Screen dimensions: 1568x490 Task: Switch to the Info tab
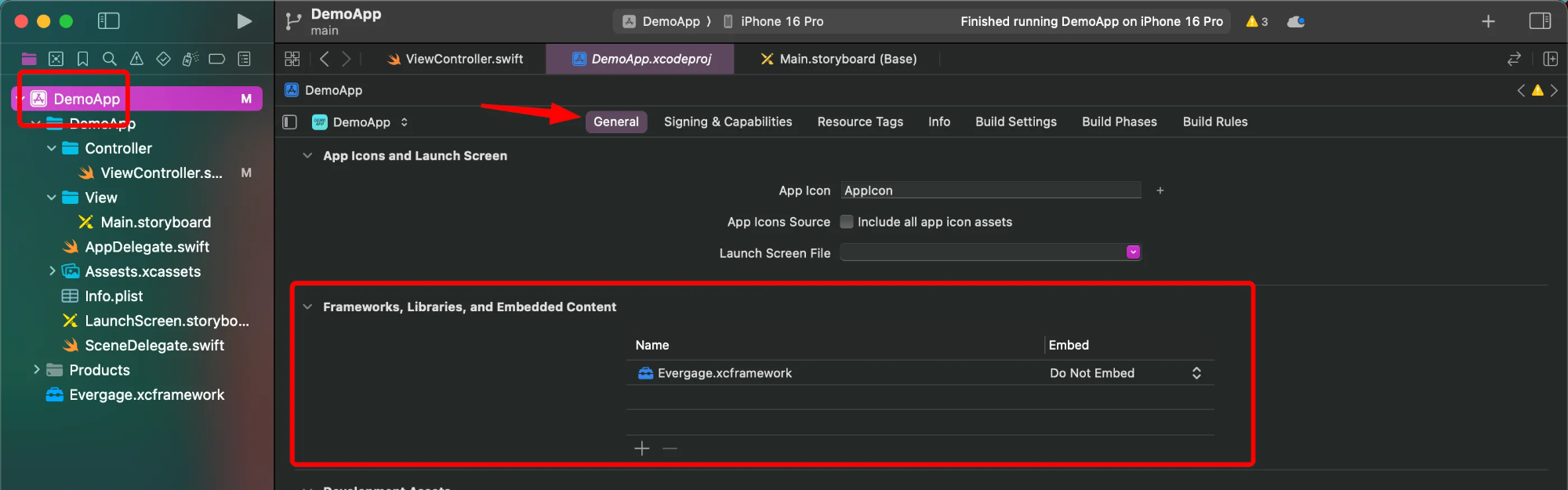click(939, 122)
